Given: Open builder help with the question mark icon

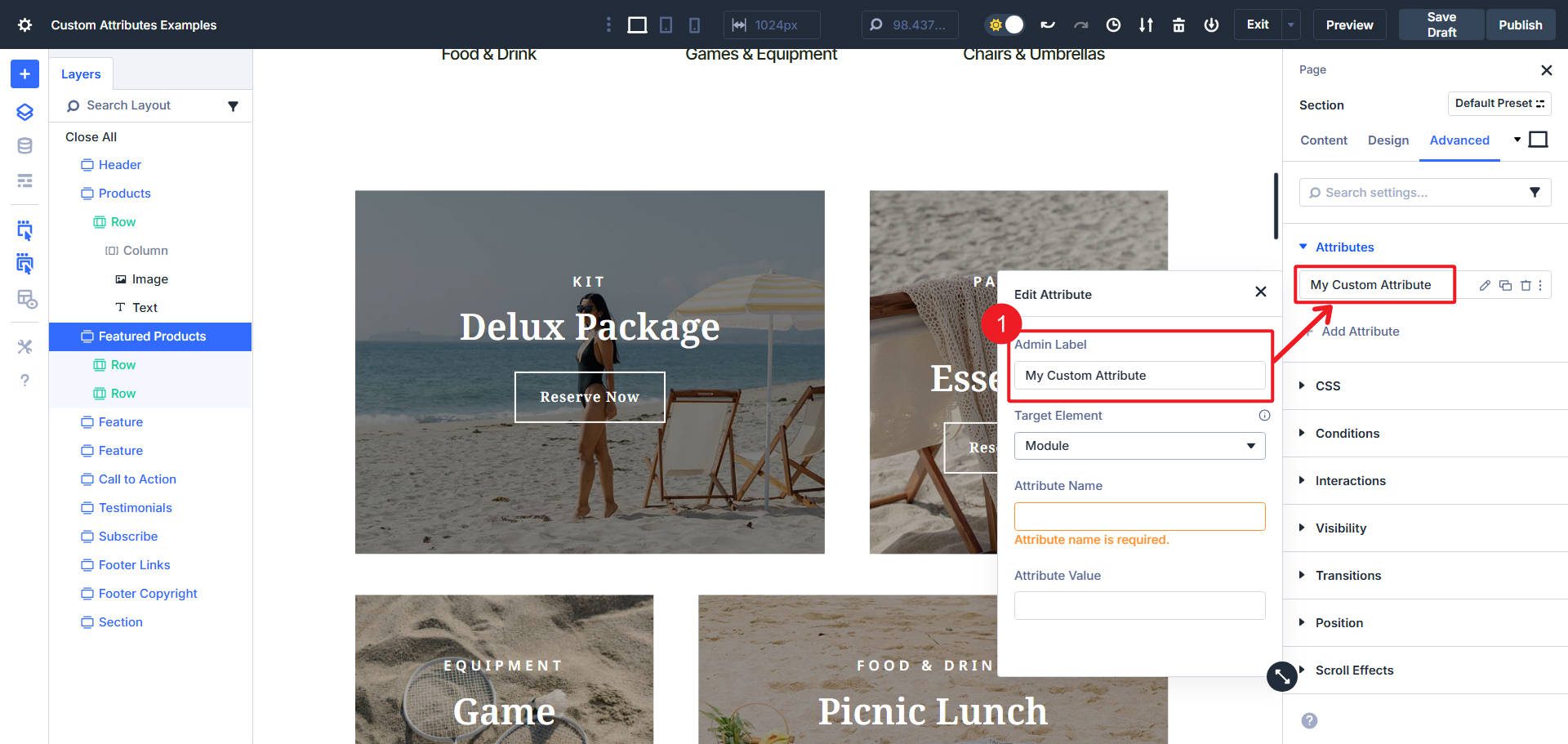Looking at the screenshot, I should 24,380.
